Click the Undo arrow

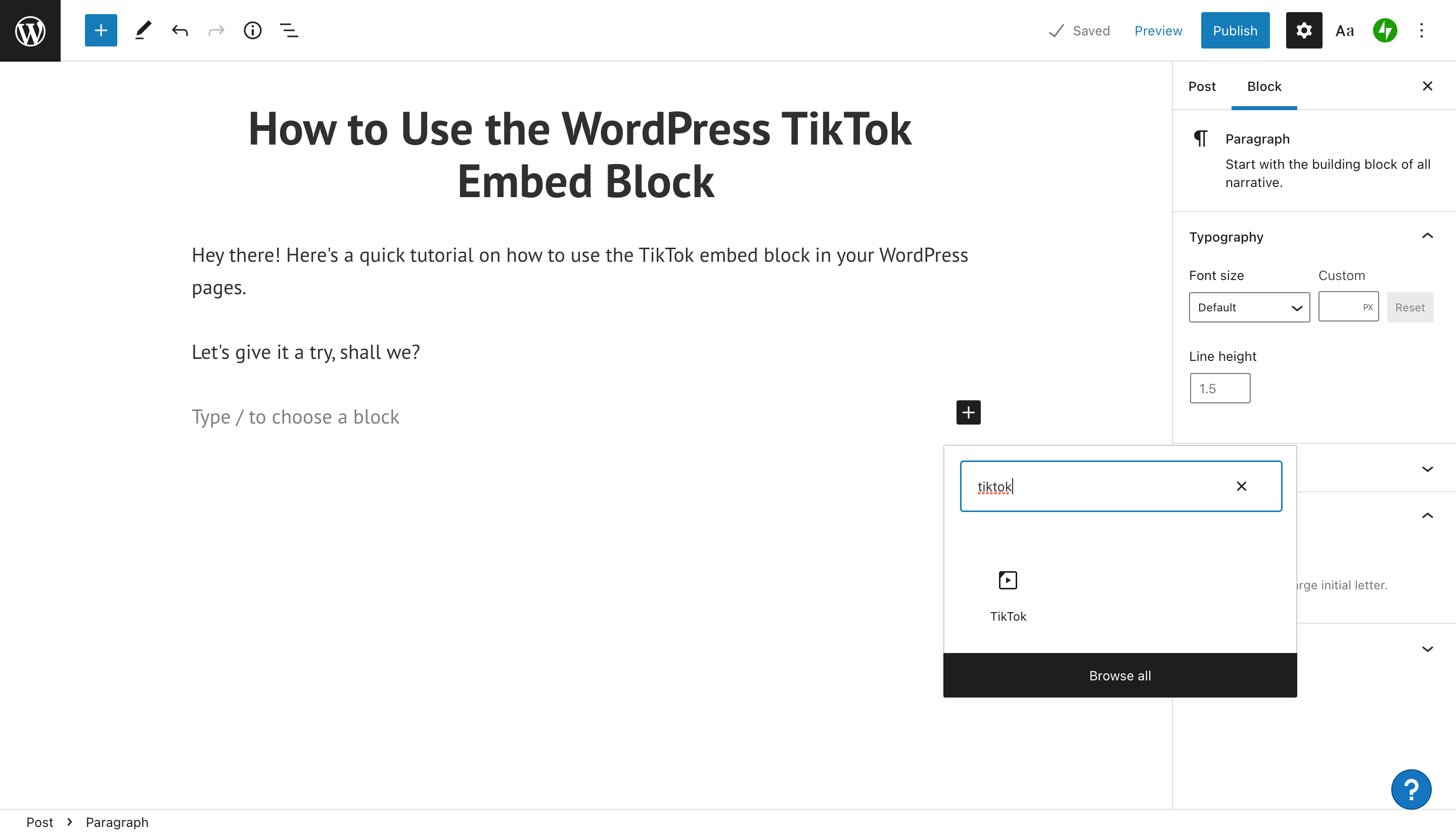(179, 30)
